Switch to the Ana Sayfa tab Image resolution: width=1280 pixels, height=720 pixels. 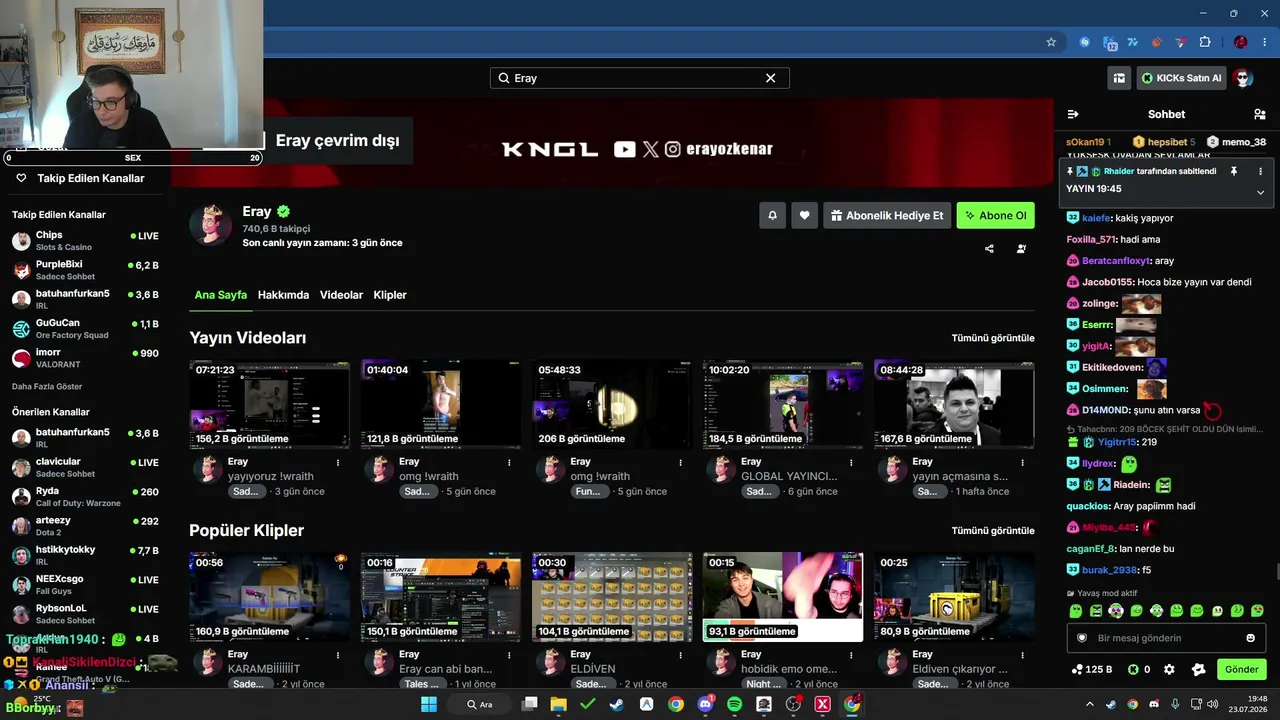click(x=220, y=295)
